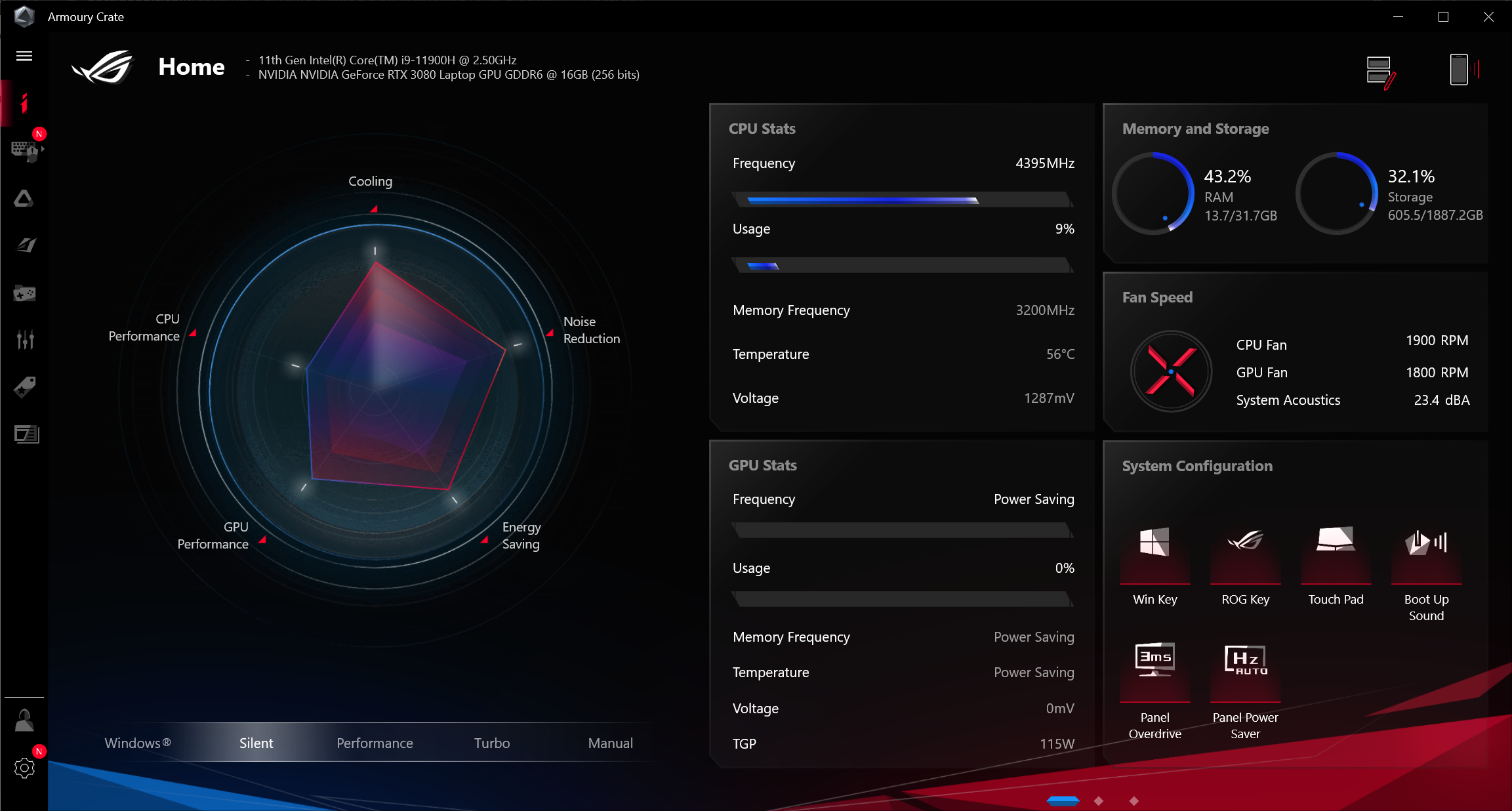Minimize the Armoury Crate window
The height and width of the screenshot is (811, 1512).
coord(1398,16)
